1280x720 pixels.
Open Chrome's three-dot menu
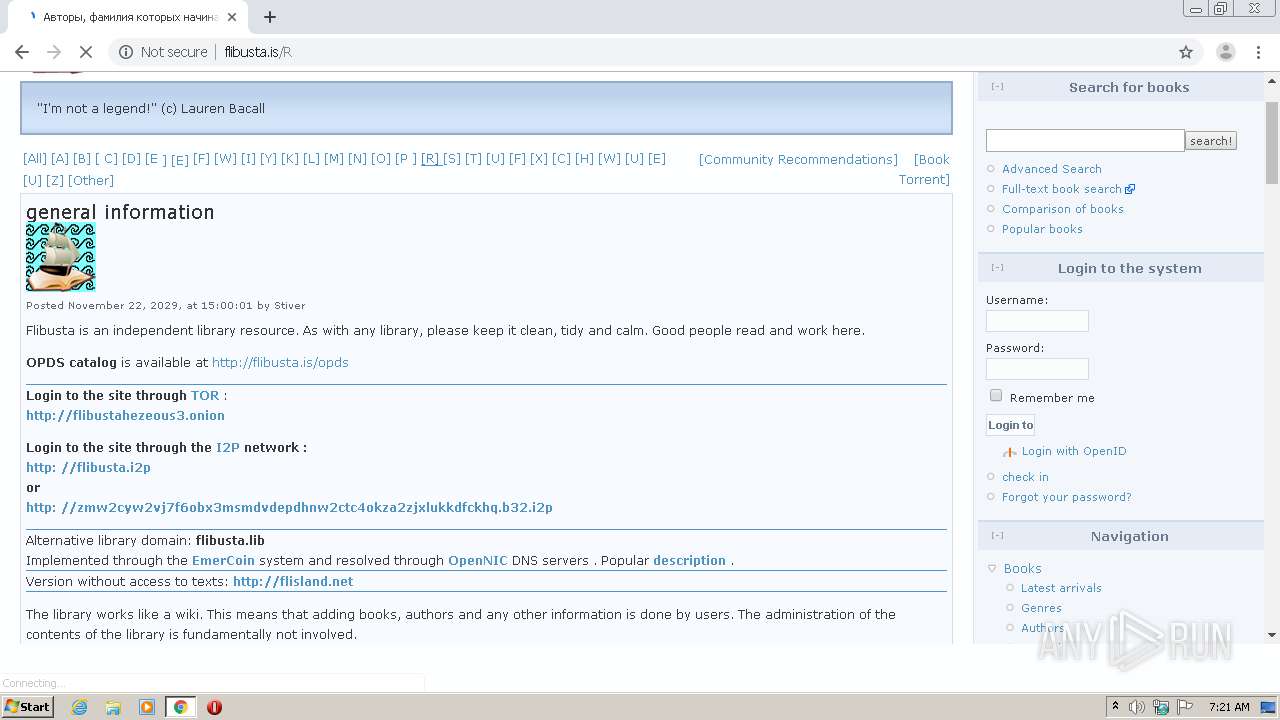(1257, 52)
